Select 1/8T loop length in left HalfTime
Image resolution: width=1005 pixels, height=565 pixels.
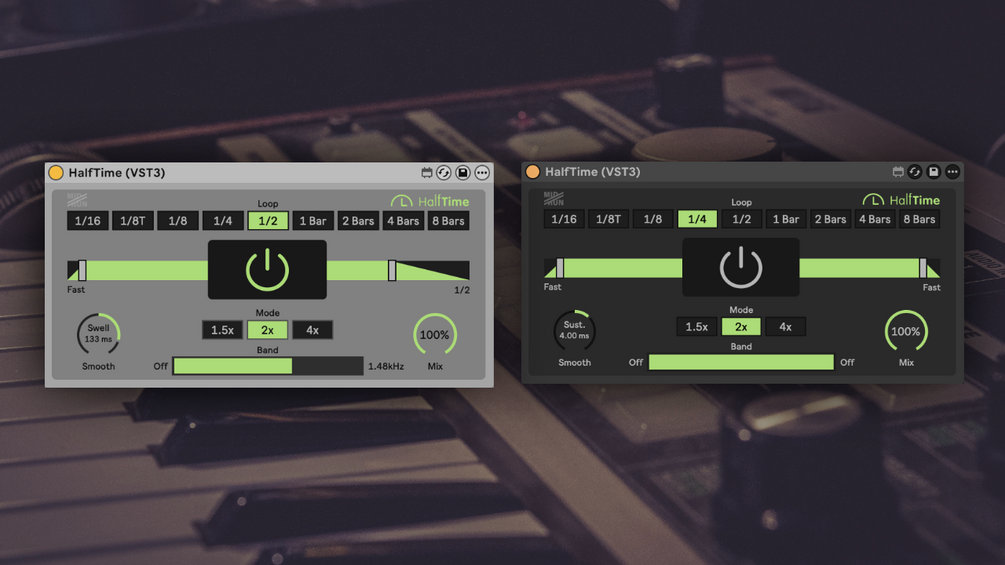pyautogui.click(x=133, y=221)
